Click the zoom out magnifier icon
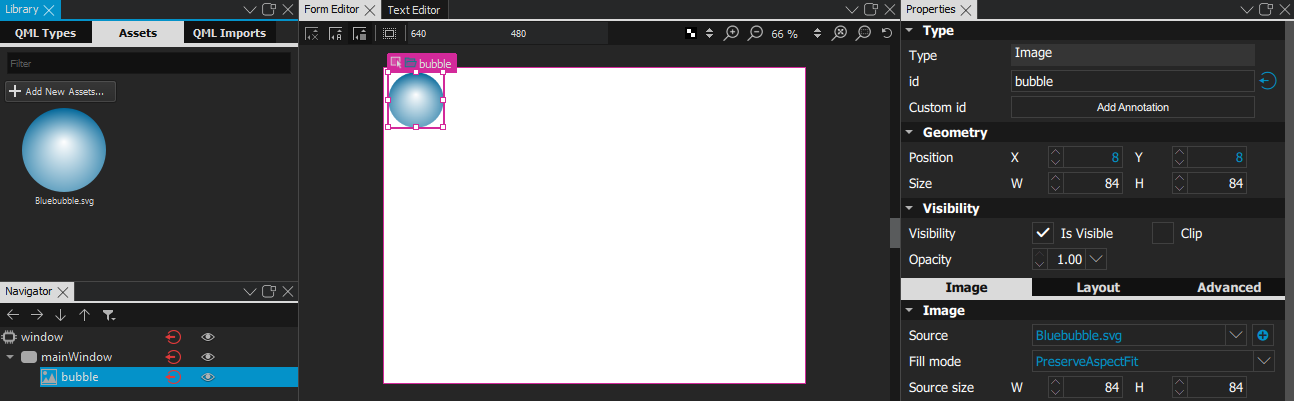The image size is (1294, 401). 756,33
